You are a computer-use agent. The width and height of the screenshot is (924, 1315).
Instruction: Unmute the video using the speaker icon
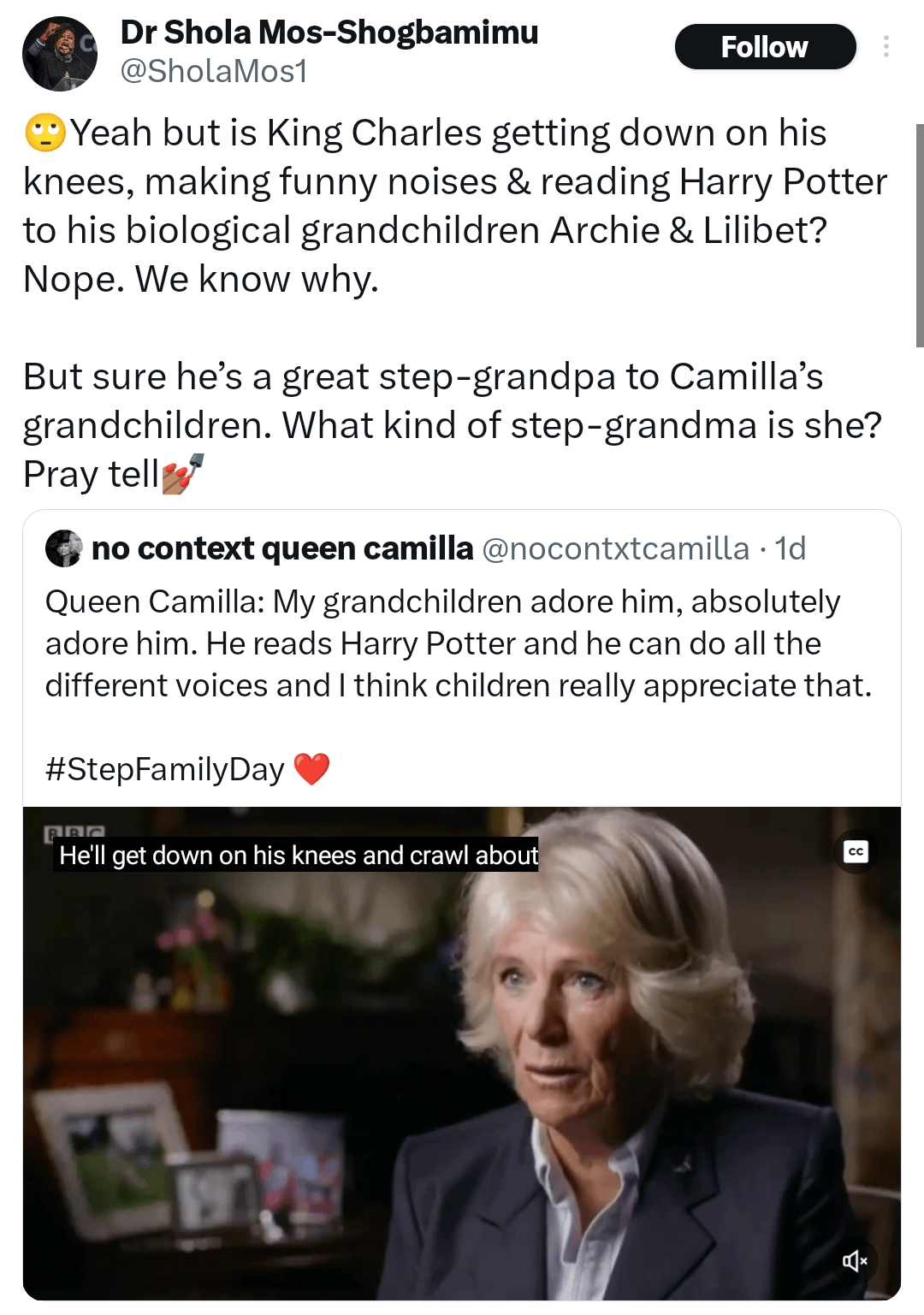tap(854, 1260)
